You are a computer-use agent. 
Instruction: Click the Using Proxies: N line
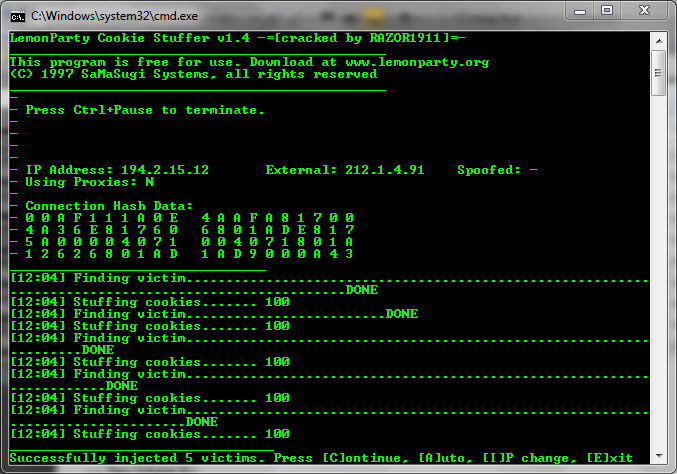[x=89, y=182]
